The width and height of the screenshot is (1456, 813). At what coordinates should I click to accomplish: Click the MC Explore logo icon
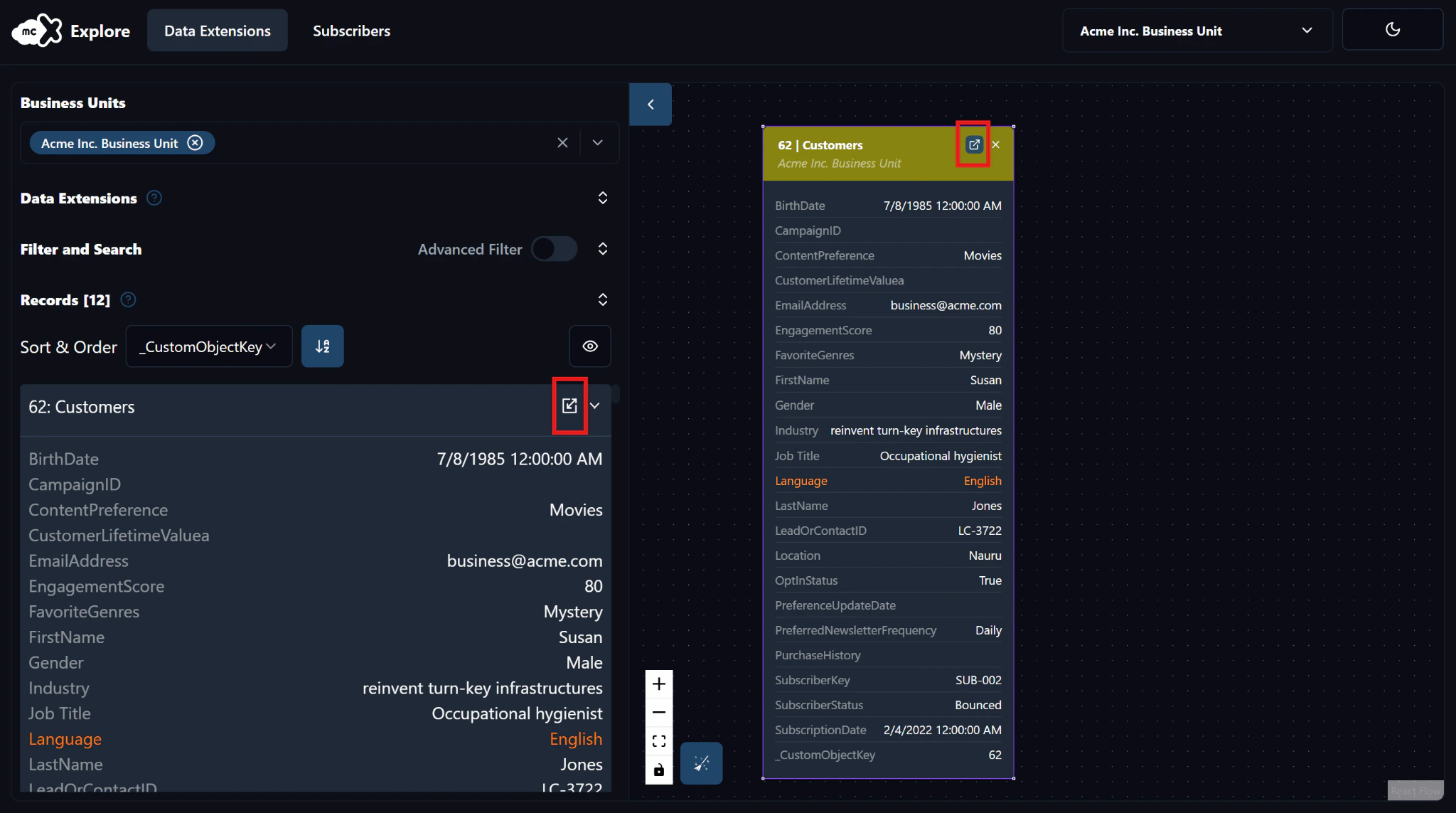coord(37,31)
